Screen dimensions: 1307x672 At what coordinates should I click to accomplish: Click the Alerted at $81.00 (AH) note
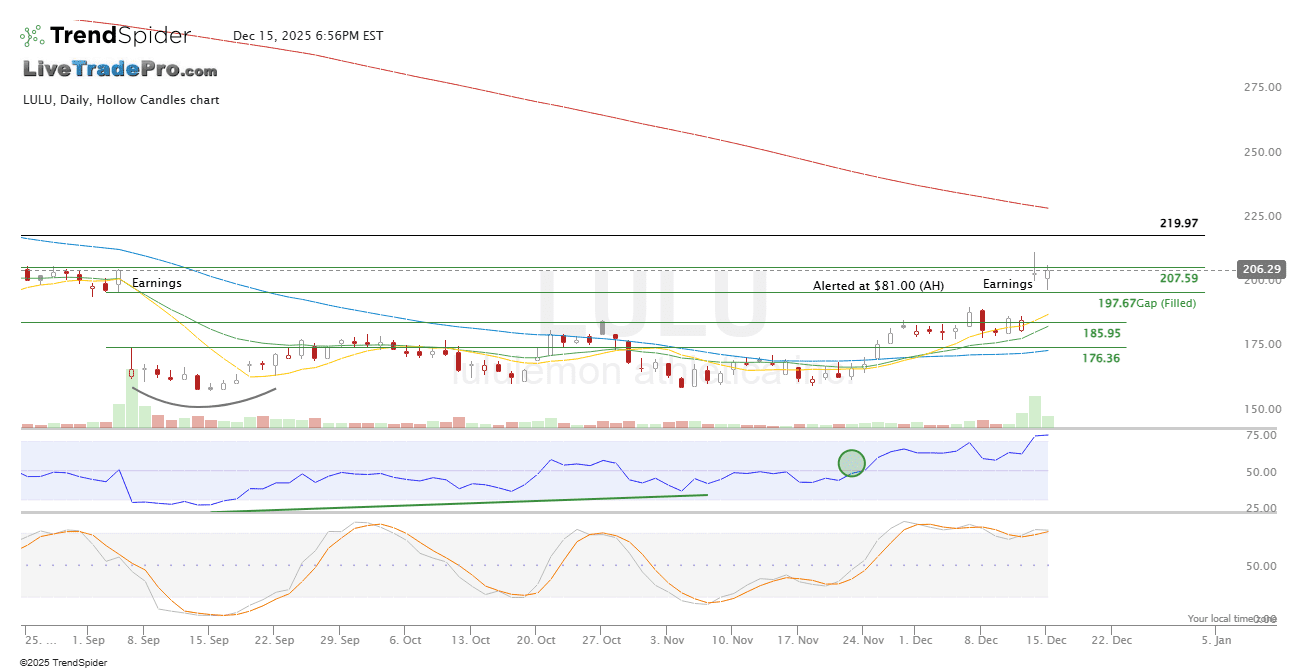pyautogui.click(x=878, y=285)
